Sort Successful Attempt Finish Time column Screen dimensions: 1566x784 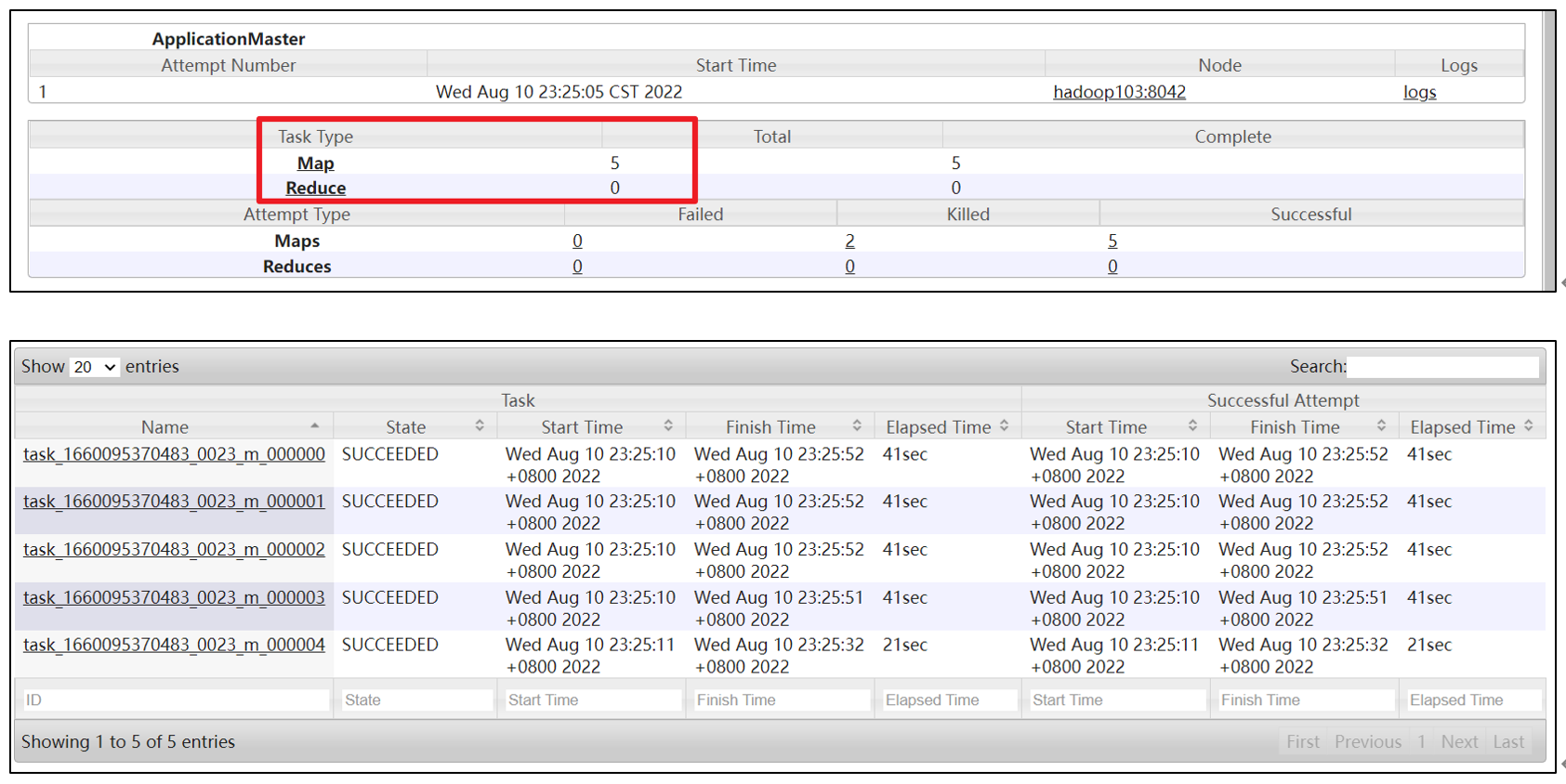click(x=1381, y=426)
